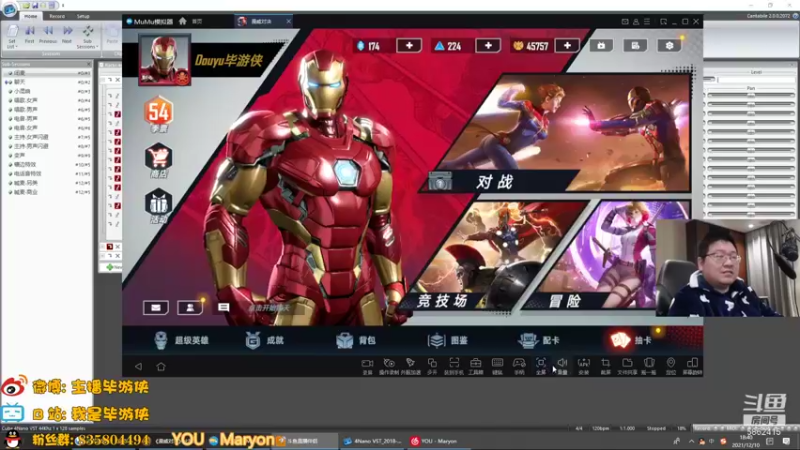Open MuMu 操作录制 macro recorder

[389, 366]
